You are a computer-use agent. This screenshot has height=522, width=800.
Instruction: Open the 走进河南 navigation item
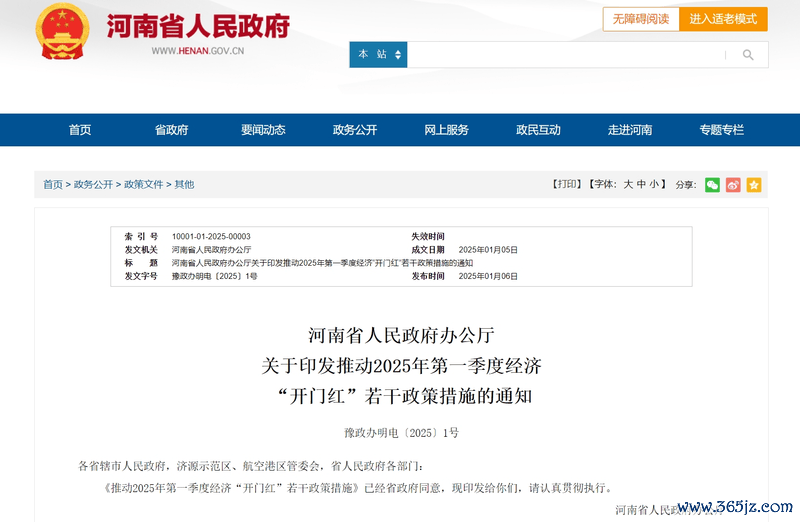(x=630, y=130)
